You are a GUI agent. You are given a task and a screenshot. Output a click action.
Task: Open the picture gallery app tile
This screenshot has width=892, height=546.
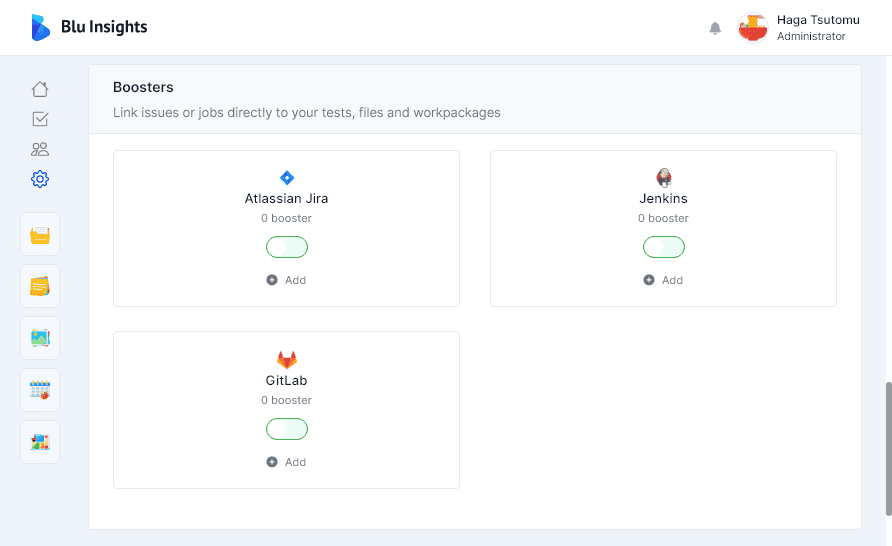(x=40, y=338)
